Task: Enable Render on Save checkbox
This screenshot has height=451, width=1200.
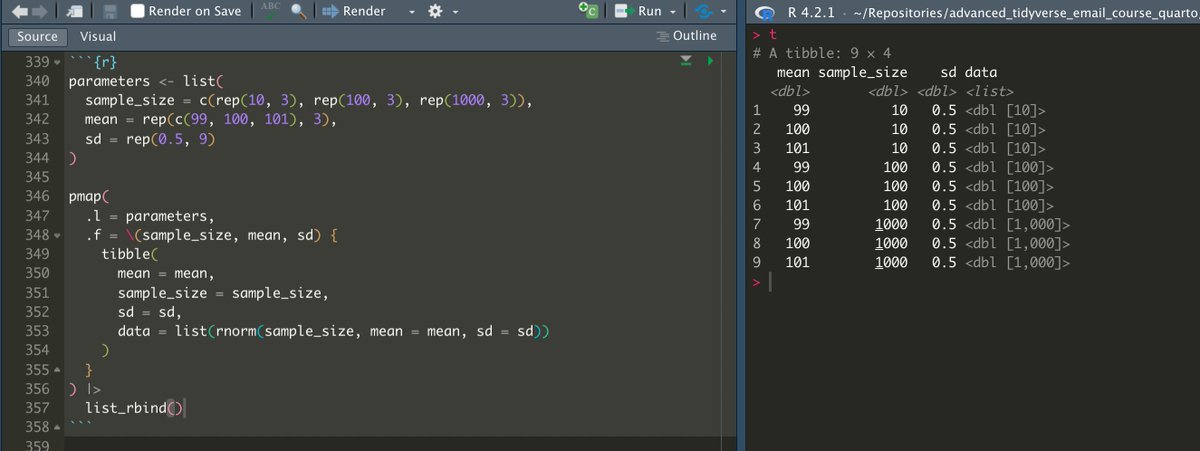Action: [138, 11]
